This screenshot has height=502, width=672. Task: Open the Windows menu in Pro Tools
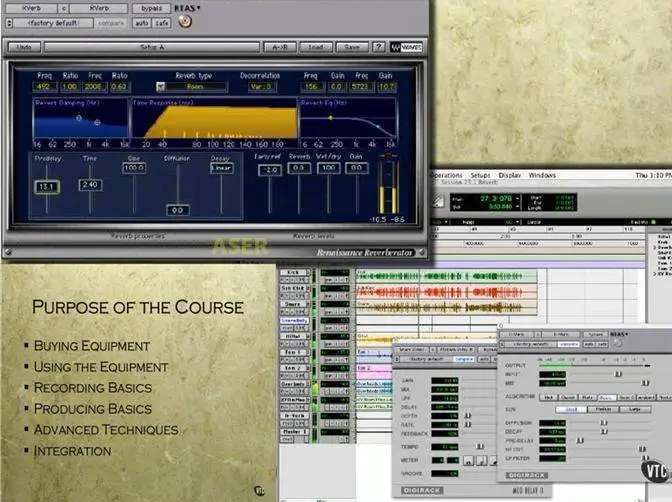pyautogui.click(x=542, y=175)
